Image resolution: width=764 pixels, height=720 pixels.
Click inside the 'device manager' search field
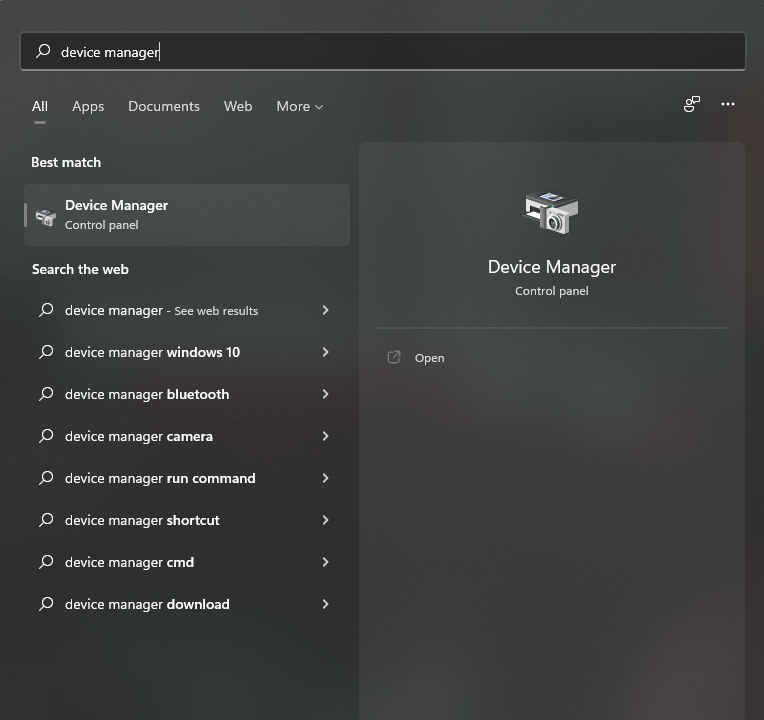click(383, 52)
